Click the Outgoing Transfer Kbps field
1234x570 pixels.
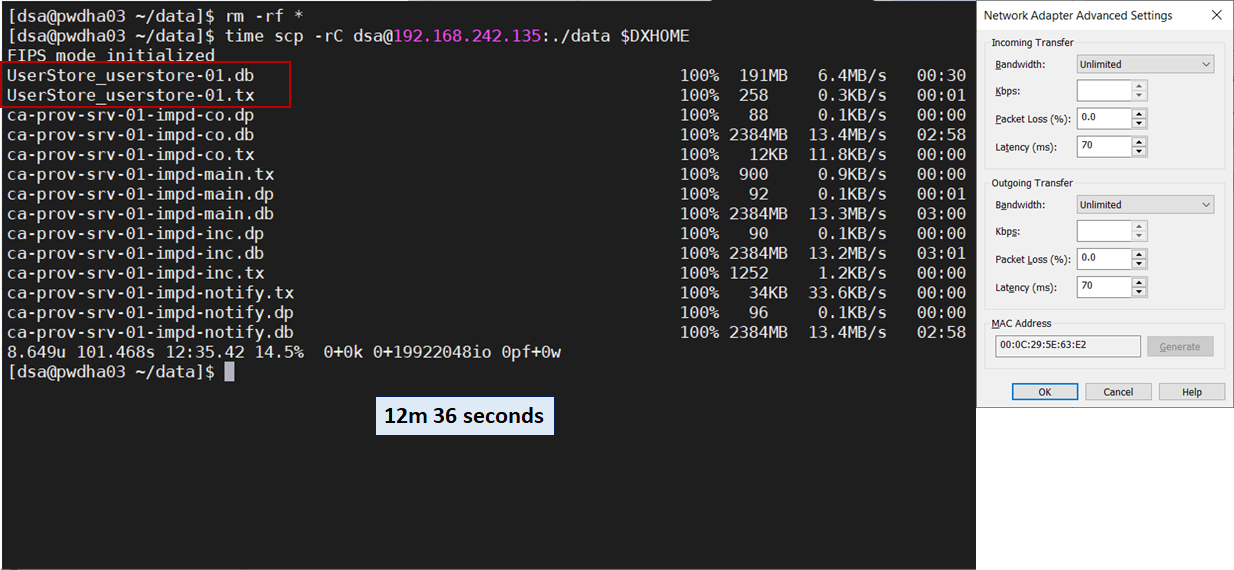point(1104,231)
